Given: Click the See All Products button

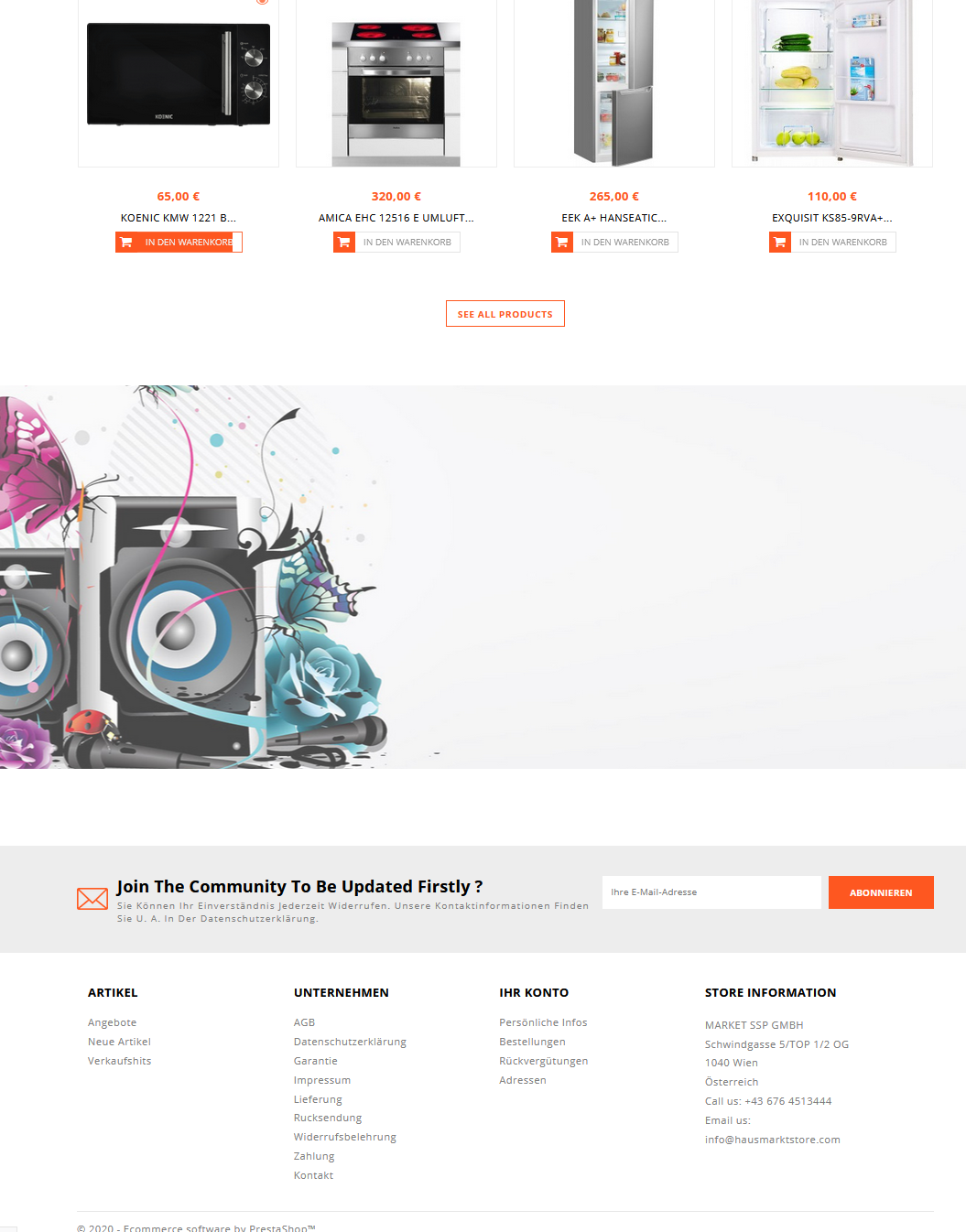Looking at the screenshot, I should click(505, 314).
